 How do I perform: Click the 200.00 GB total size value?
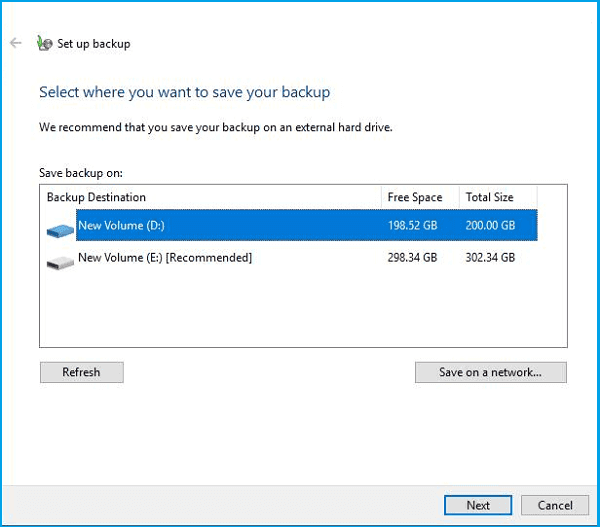click(490, 226)
